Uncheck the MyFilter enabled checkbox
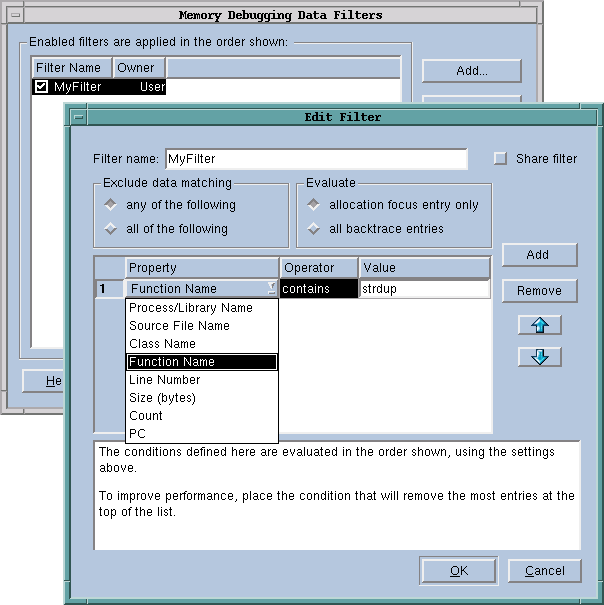604x605 pixels. coord(41,87)
